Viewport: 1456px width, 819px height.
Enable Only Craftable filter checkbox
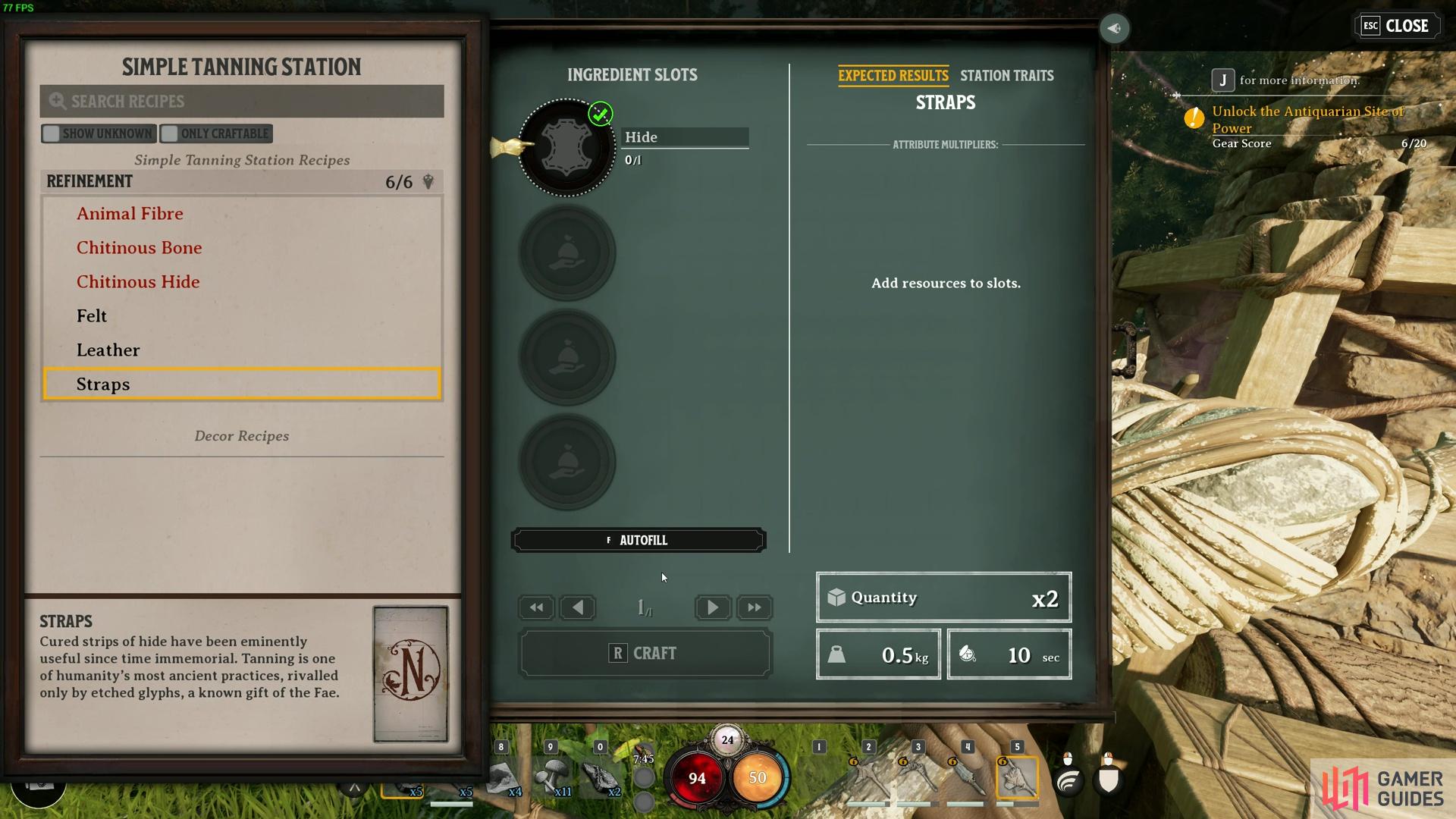point(168,133)
